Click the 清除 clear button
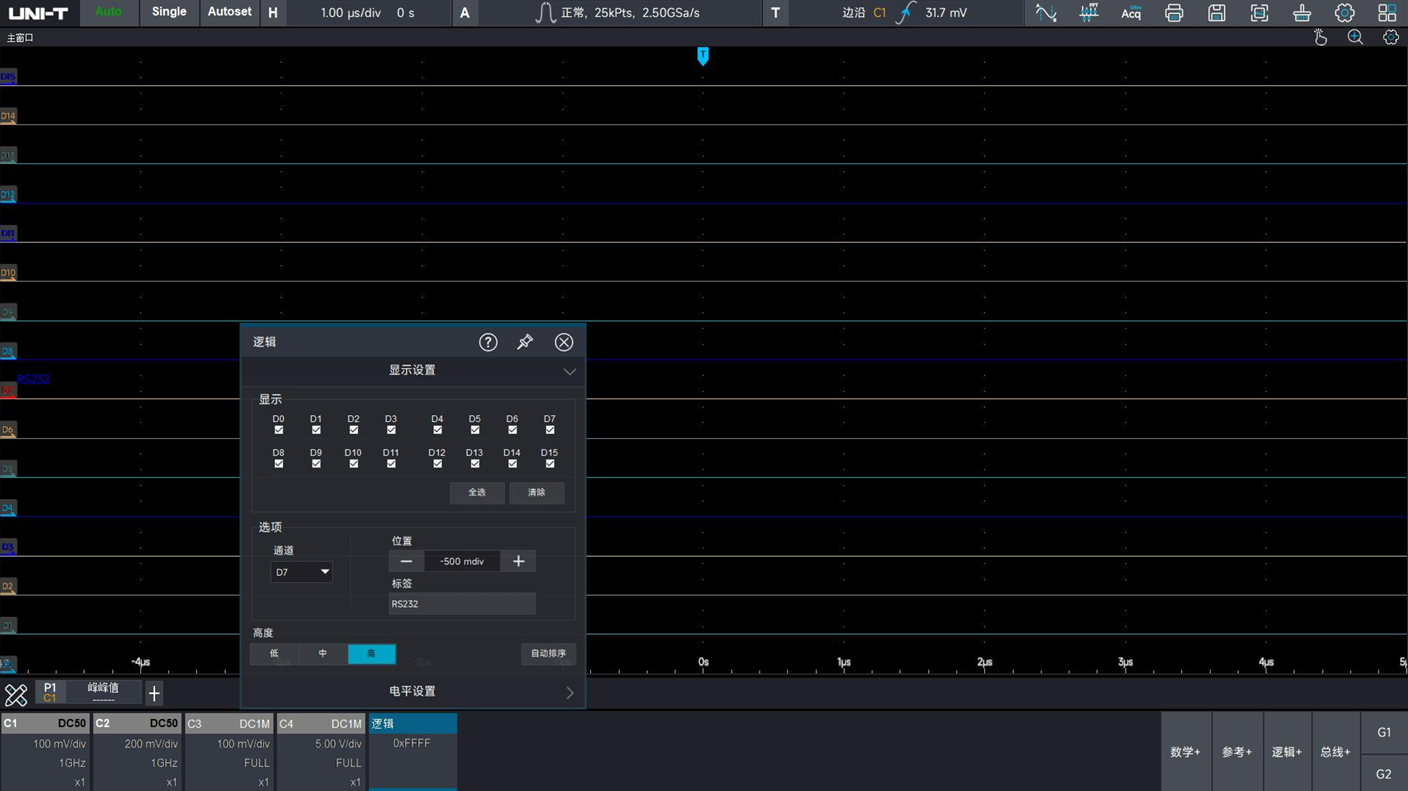The height and width of the screenshot is (791, 1408). point(537,492)
